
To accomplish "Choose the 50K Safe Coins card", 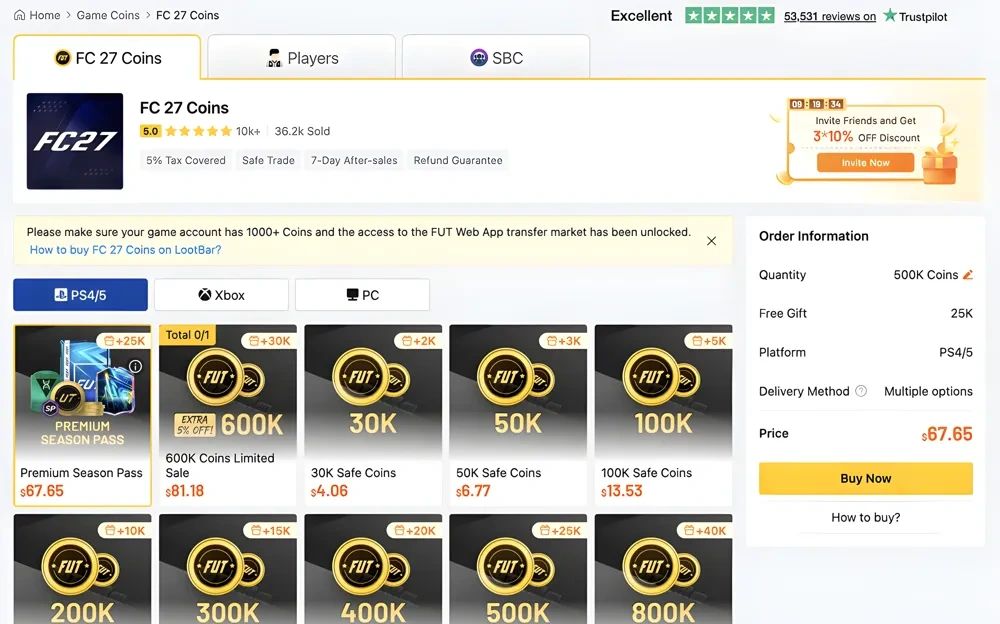I will pos(518,415).
